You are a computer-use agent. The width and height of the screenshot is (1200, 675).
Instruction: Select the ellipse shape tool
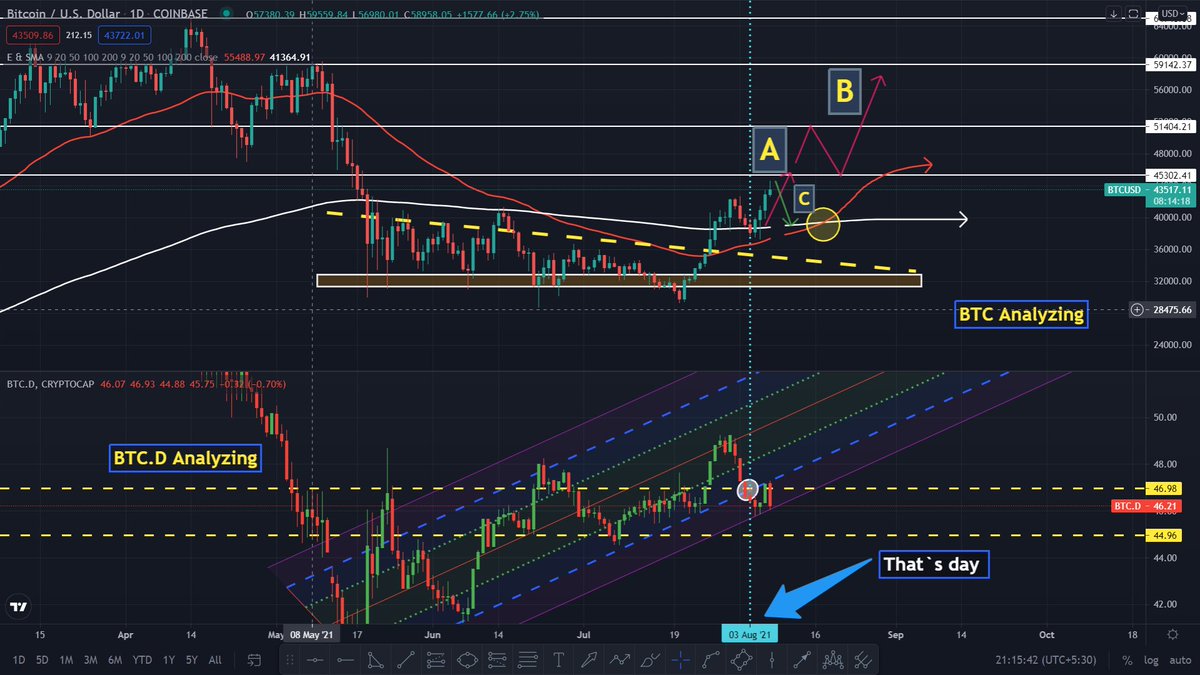point(467,660)
